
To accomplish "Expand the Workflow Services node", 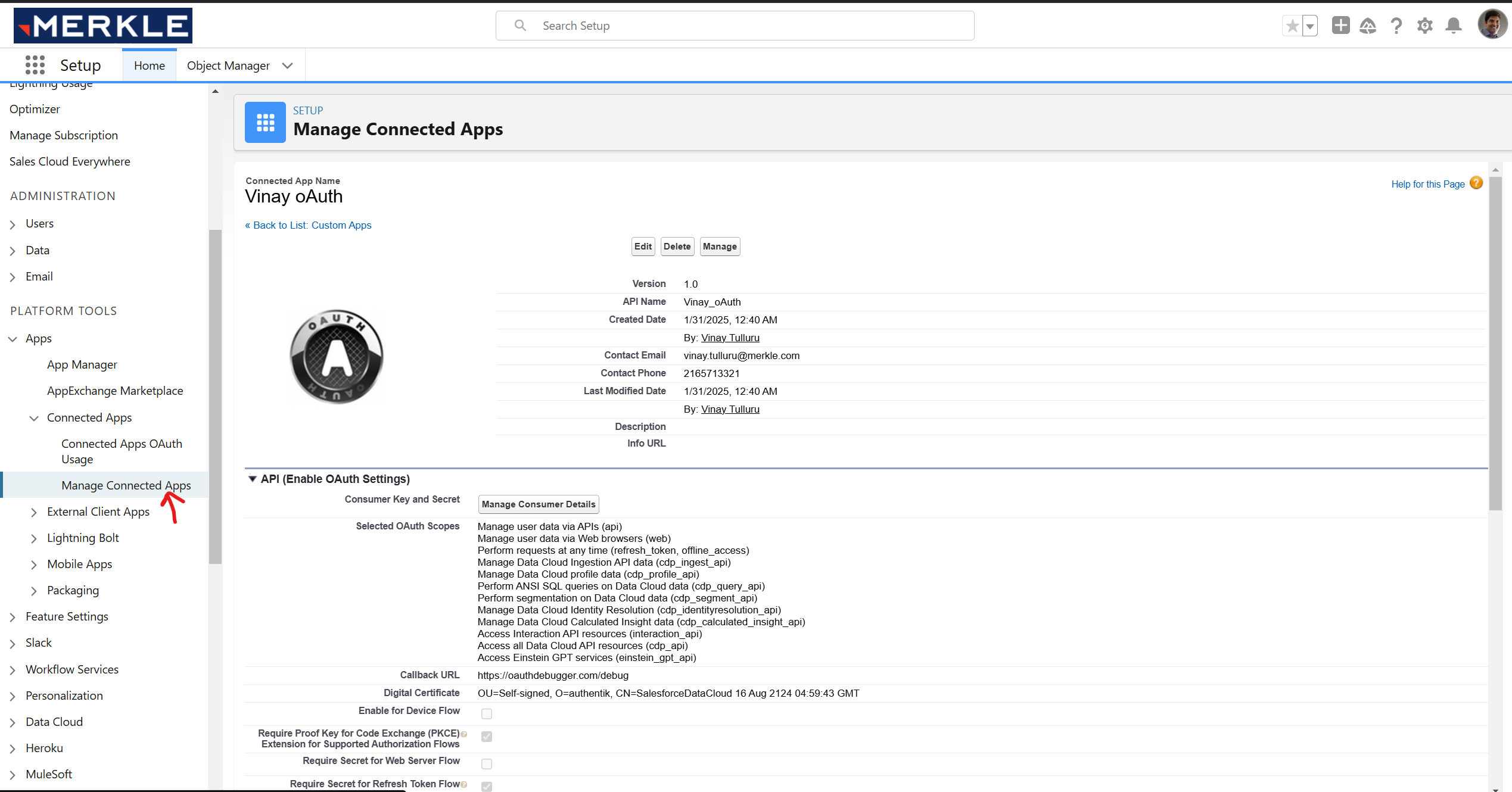I will (x=13, y=671).
